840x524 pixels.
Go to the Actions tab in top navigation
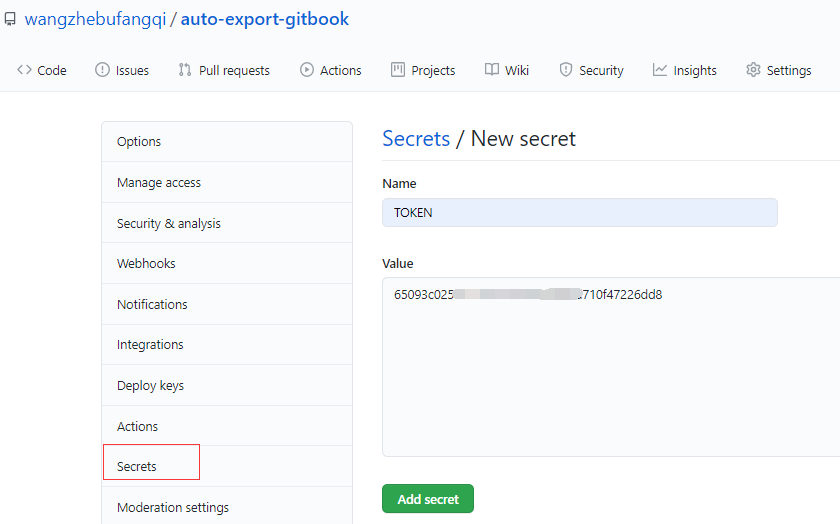pos(331,70)
